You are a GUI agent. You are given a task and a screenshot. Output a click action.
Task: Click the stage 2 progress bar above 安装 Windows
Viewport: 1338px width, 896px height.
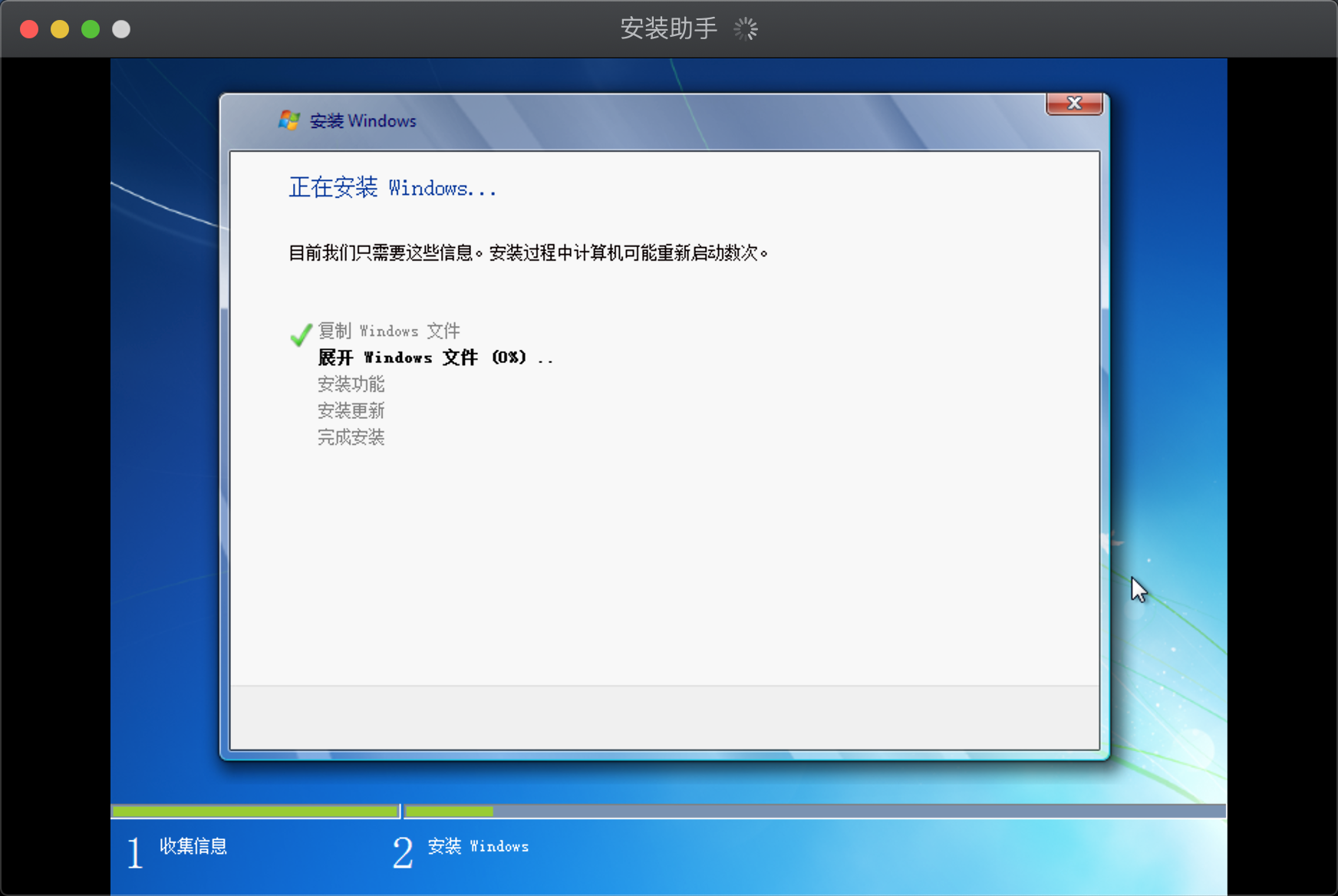815,811
